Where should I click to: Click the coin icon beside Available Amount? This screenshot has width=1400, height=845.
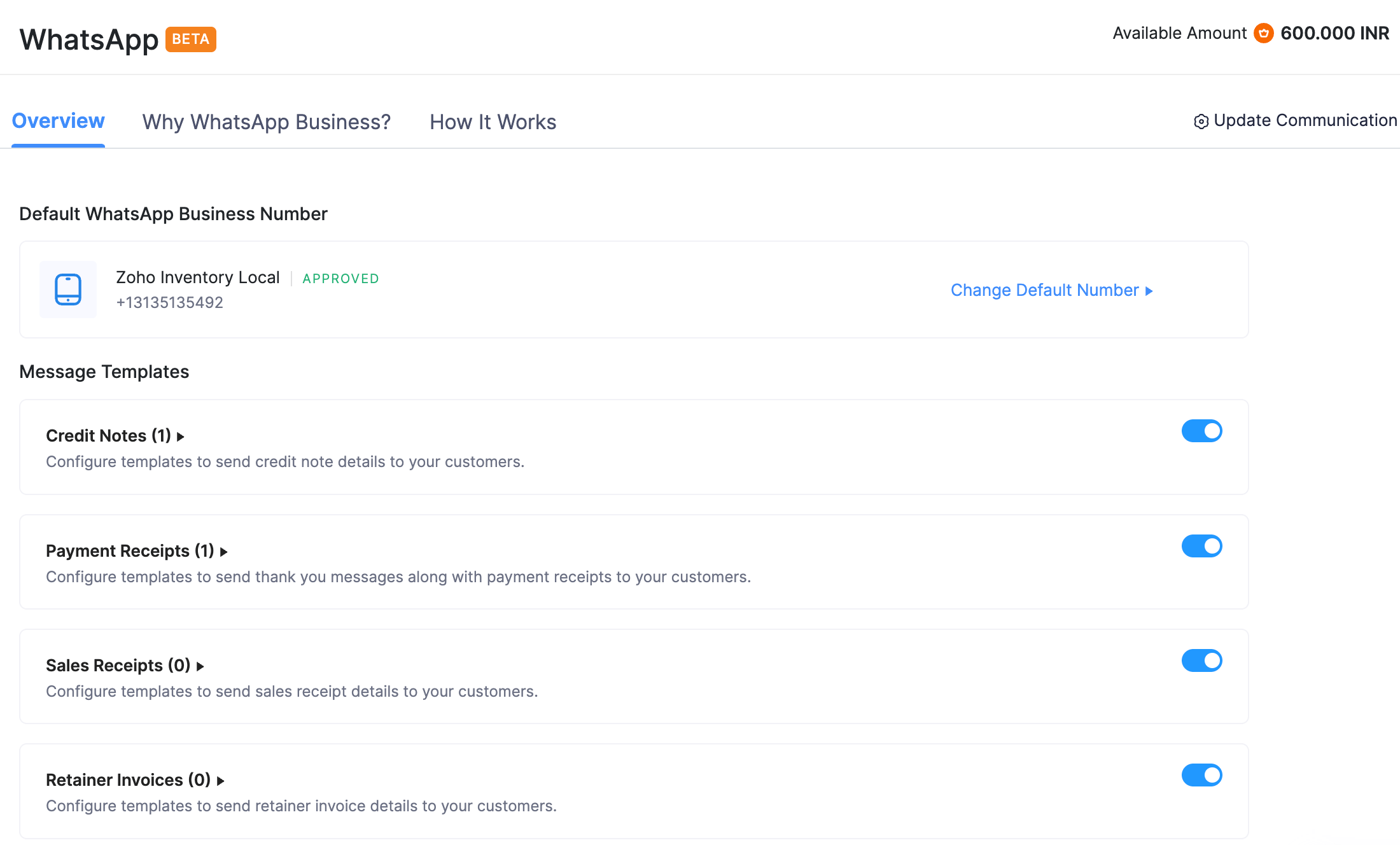pos(1263,32)
